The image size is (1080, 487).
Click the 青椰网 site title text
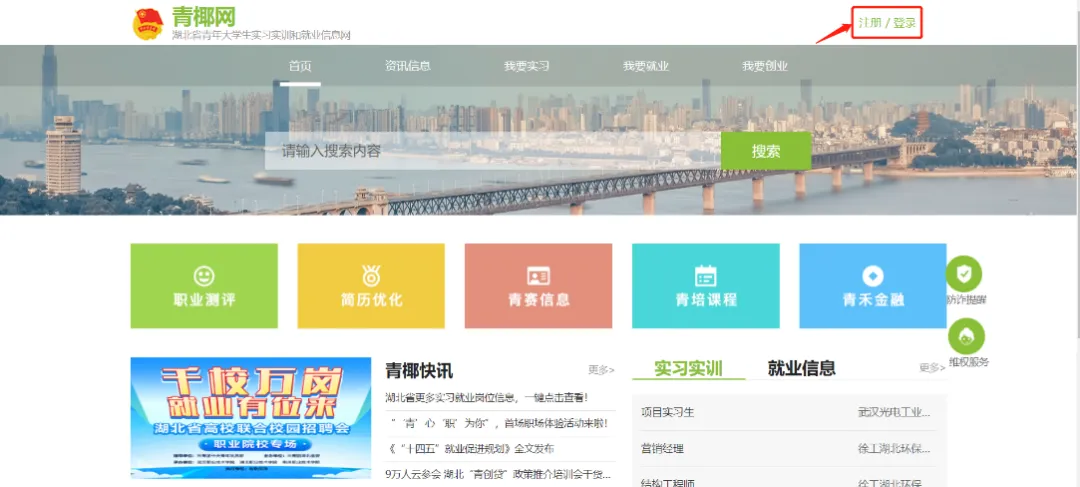pos(203,17)
